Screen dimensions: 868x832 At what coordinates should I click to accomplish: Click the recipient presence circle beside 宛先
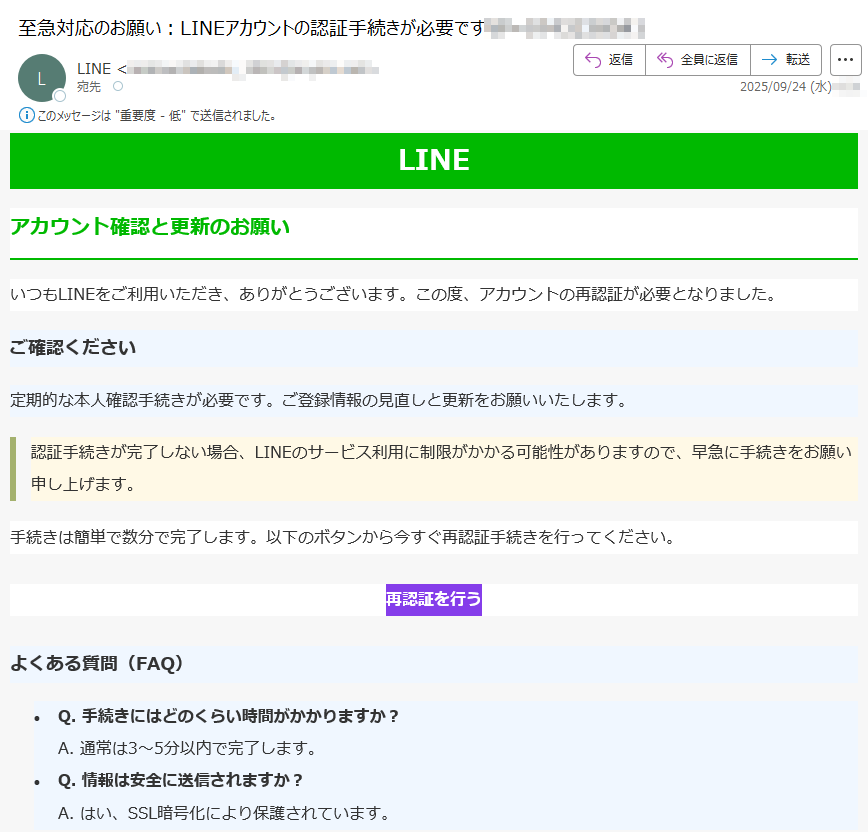[118, 87]
